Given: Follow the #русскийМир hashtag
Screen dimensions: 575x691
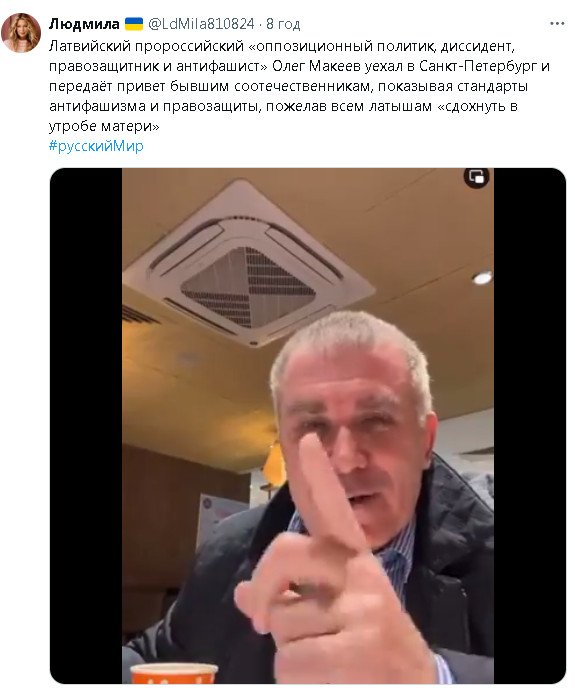Looking at the screenshot, I should [96, 145].
